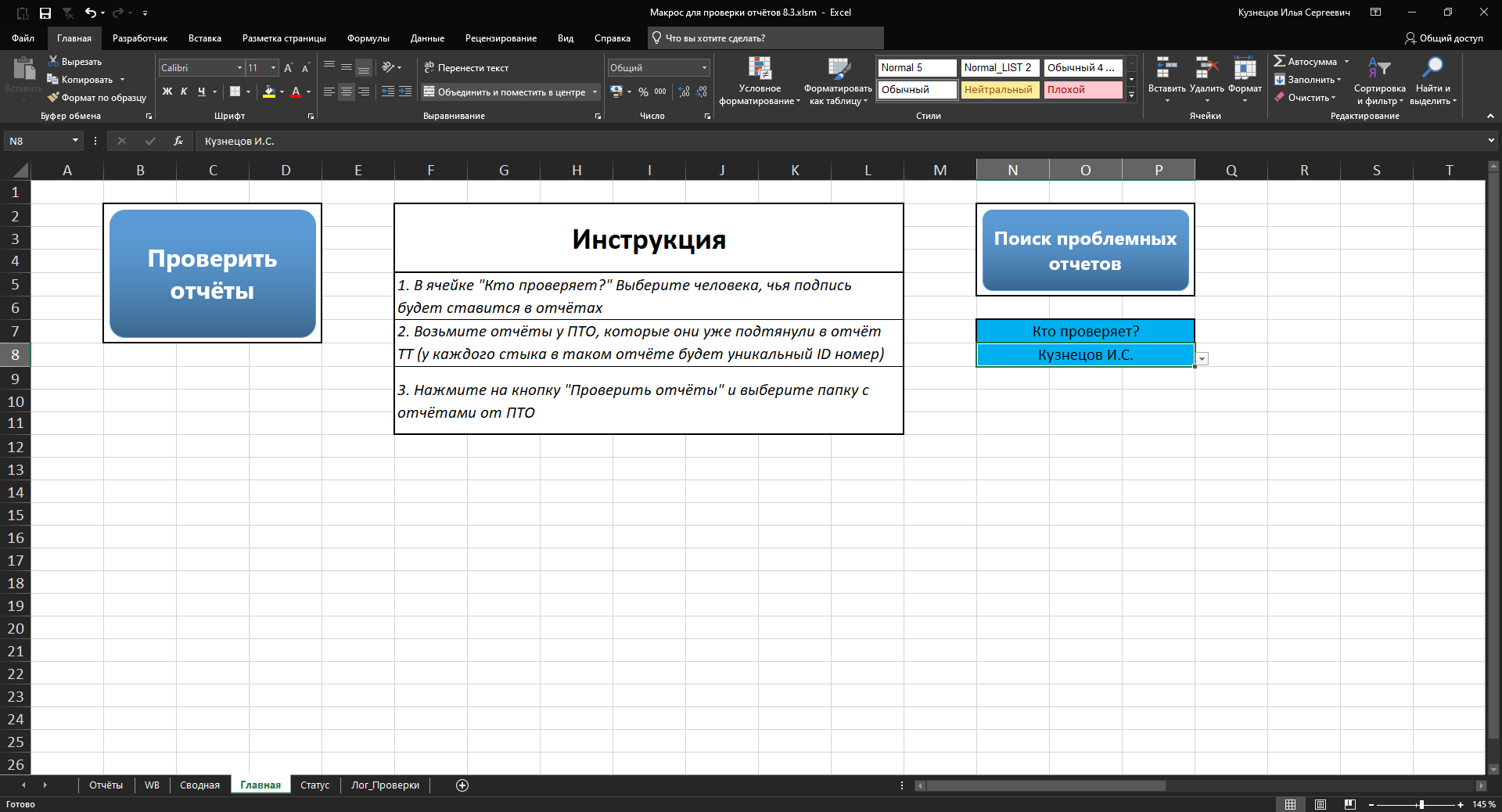1502x812 pixels.
Task: Open the Calibri font name dropdown
Action: pyautogui.click(x=239, y=68)
